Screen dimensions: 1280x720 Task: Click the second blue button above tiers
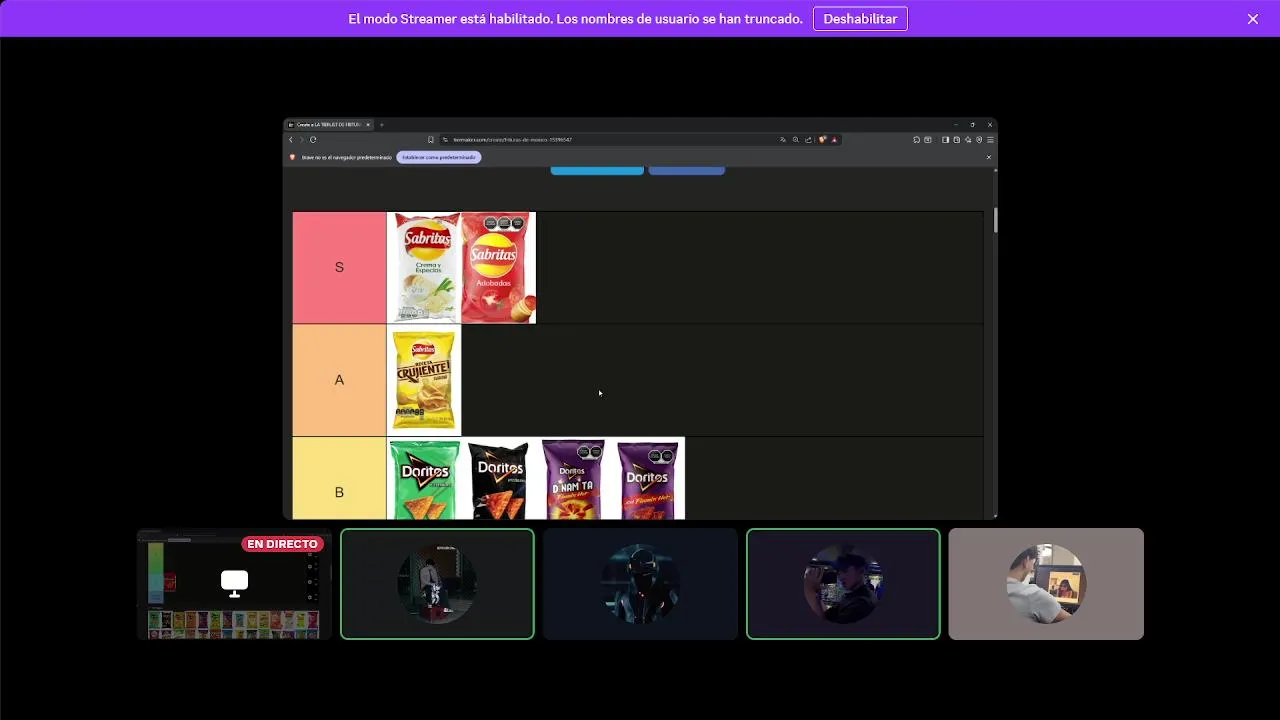click(687, 170)
